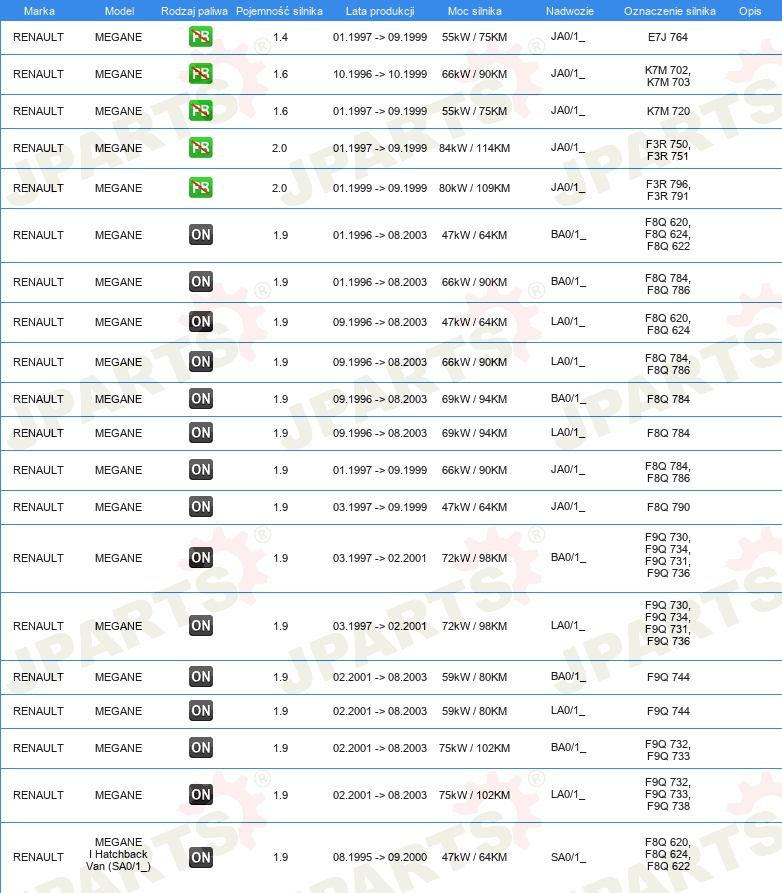This screenshot has width=782, height=893.
Task: Click the PB fuel icon in the F3R 796 row
Action: [x=200, y=188]
